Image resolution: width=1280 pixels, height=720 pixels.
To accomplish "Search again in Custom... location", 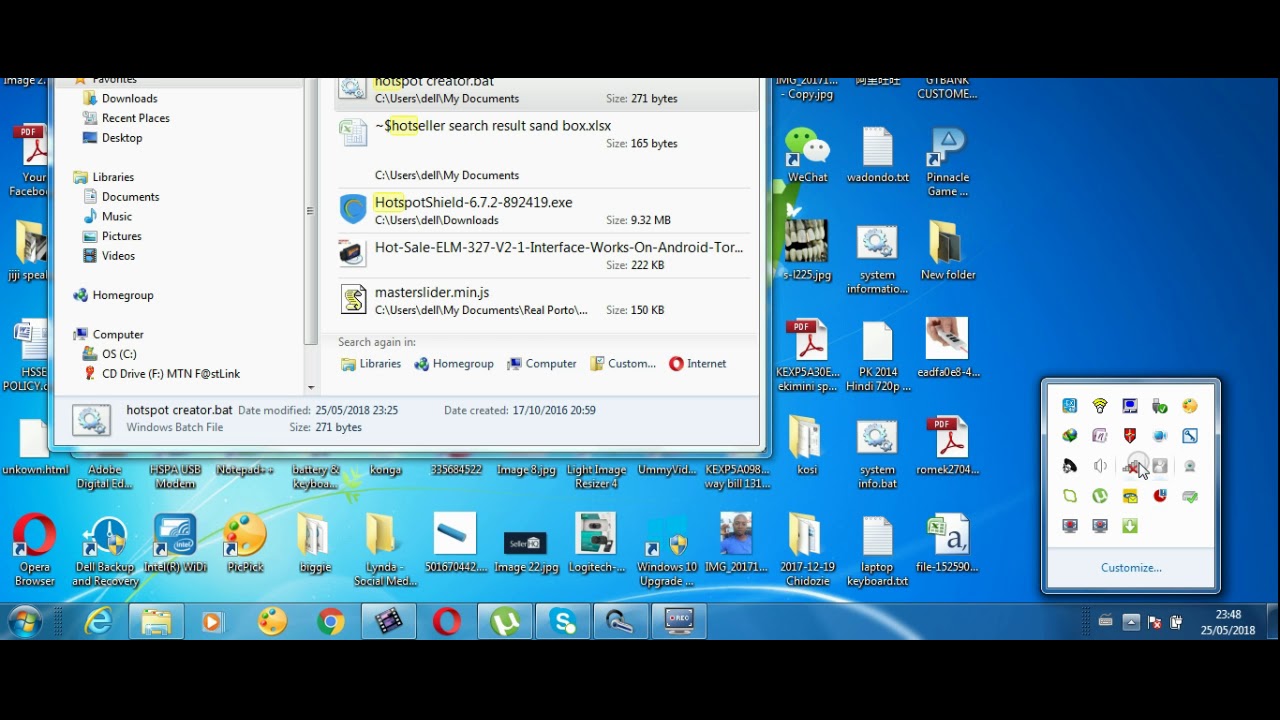I will coord(623,364).
